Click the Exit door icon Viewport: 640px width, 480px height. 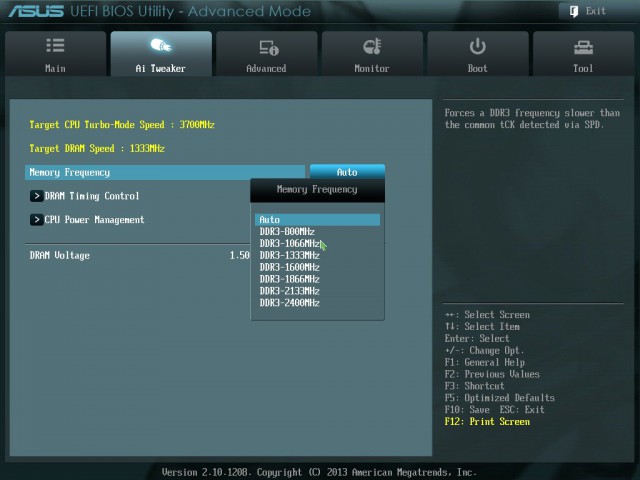[573, 11]
